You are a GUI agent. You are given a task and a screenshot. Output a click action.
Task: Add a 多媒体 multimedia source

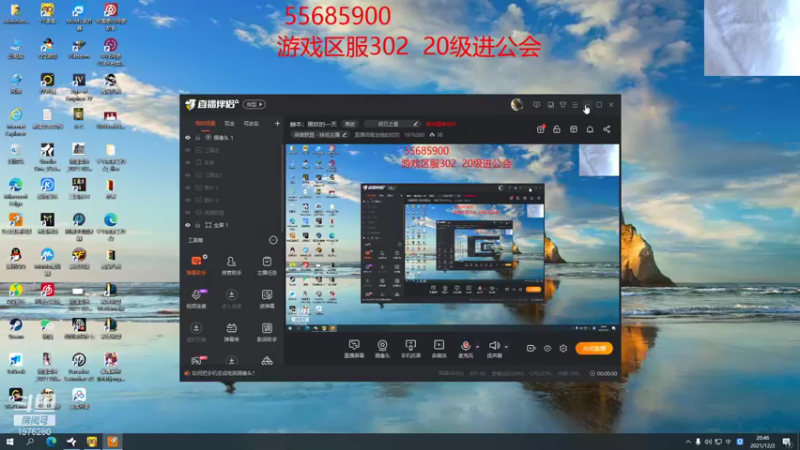coord(439,348)
